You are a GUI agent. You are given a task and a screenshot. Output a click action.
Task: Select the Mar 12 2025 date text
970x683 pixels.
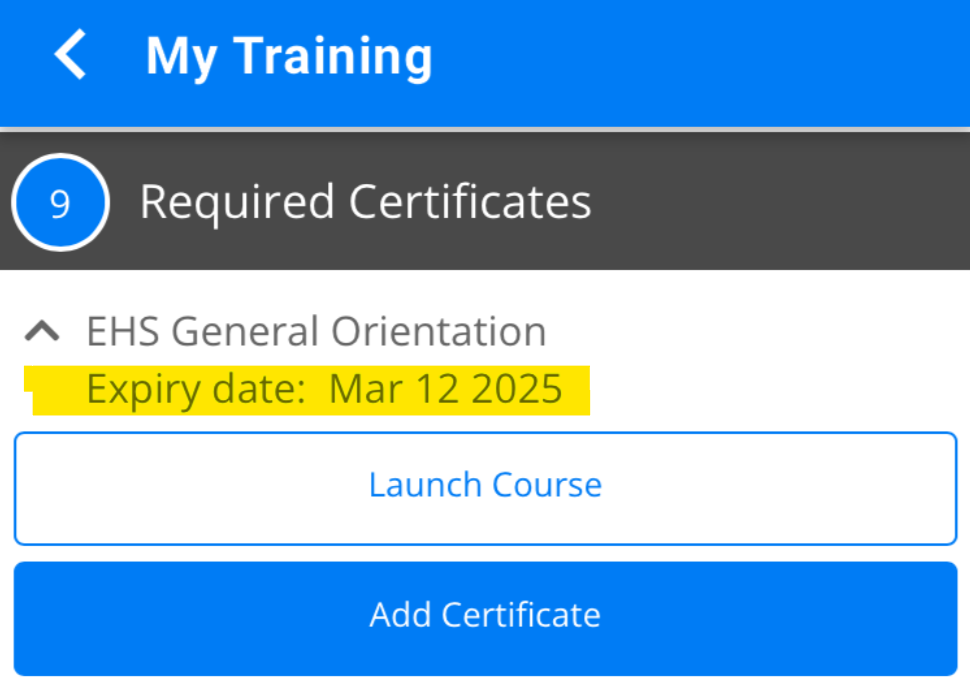(445, 389)
